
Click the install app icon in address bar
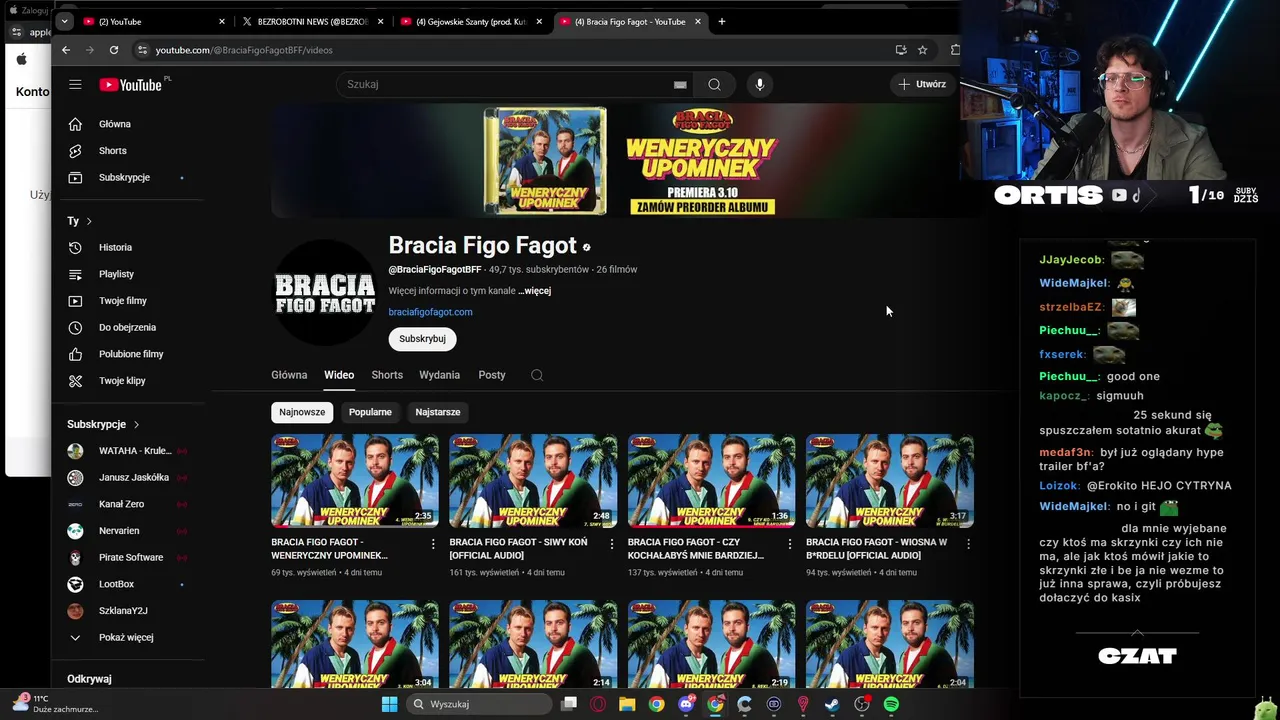(901, 50)
